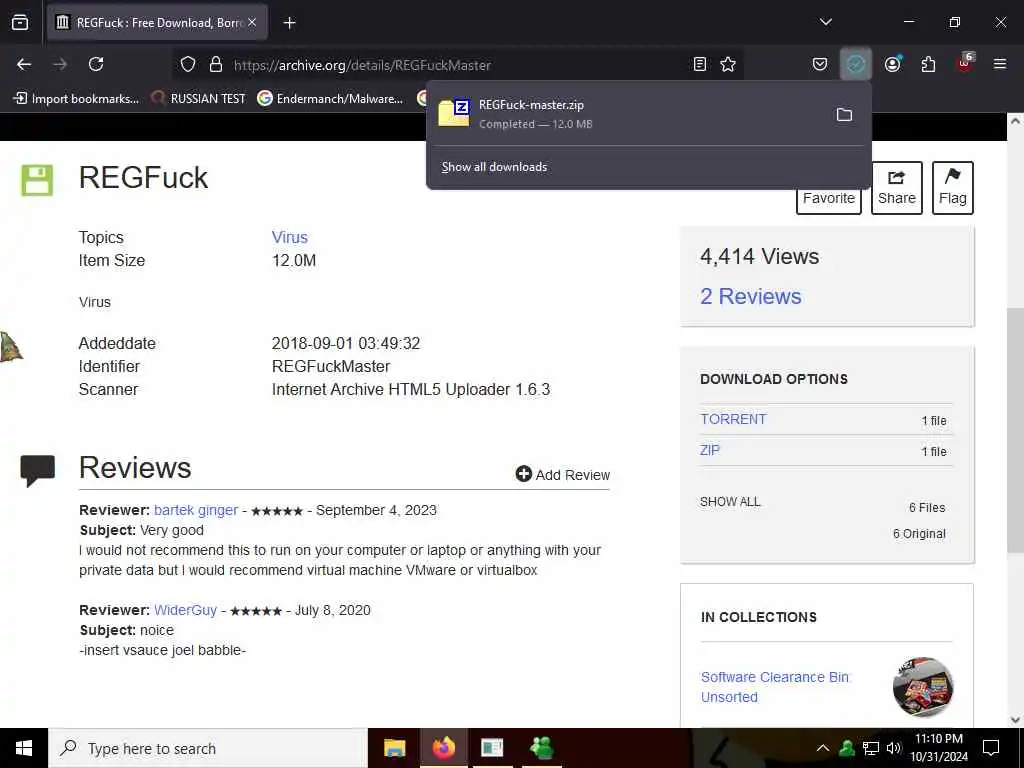
Task: Bookmark this page with the star icon
Action: point(728,64)
